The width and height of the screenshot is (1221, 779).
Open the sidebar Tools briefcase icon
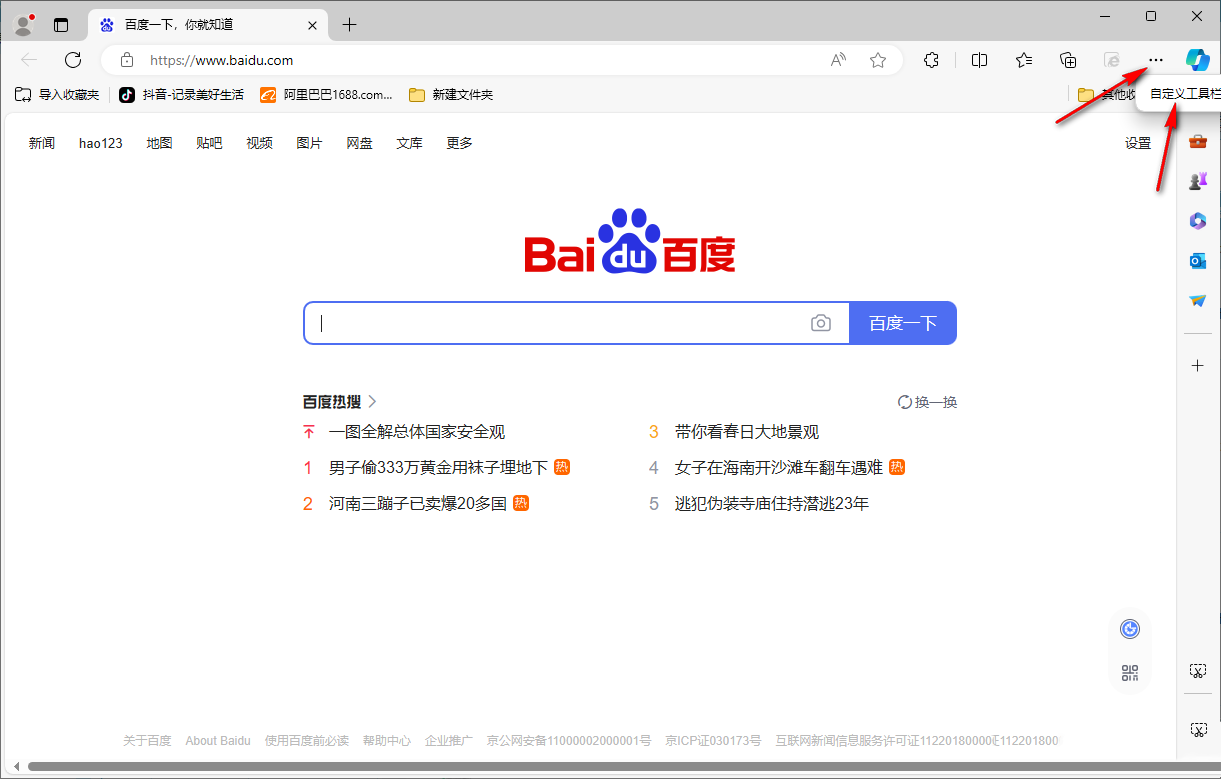[1198, 141]
